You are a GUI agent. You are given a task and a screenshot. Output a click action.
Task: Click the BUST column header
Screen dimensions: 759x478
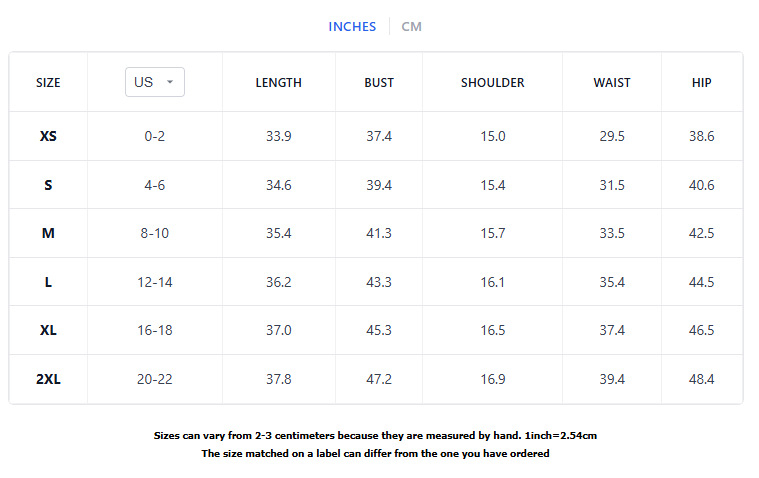379,83
